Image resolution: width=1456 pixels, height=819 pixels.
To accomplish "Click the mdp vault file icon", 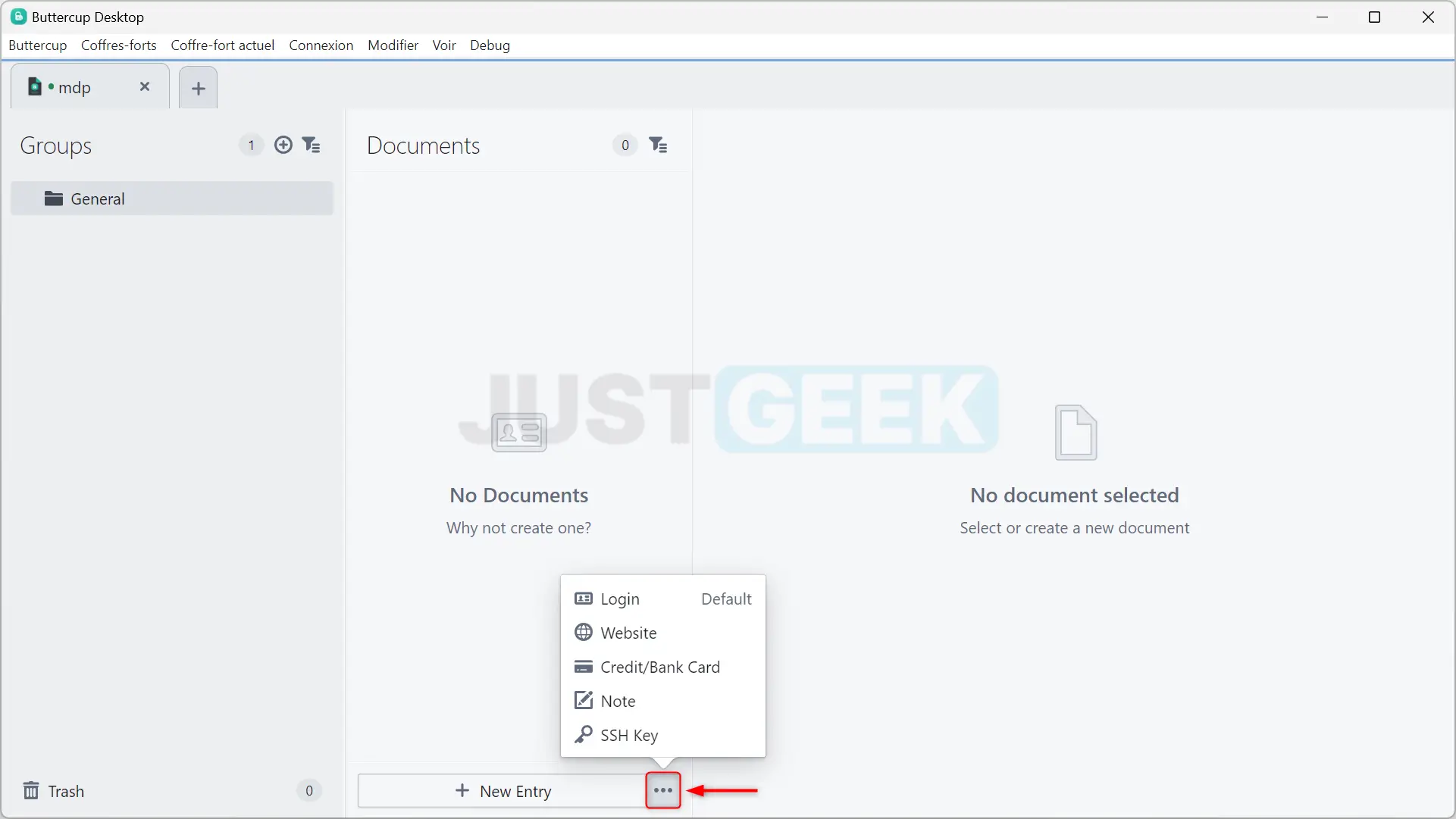I will pos(34,86).
